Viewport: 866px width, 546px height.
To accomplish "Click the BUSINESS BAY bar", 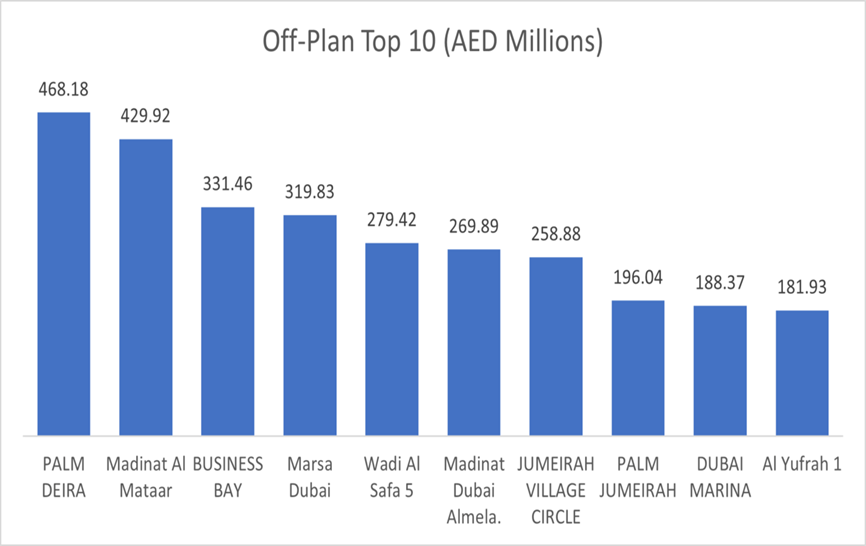I will [228, 321].
